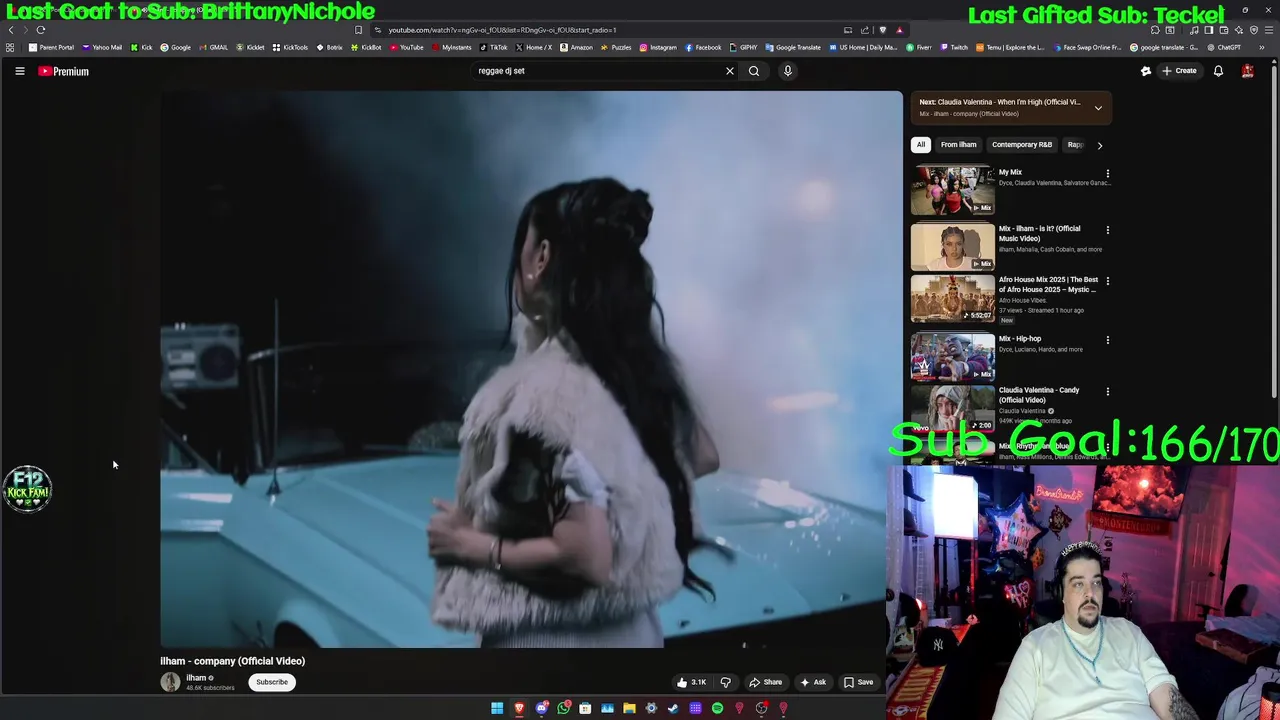Open the YouTube hamburger guide menu
1280x720 pixels.
[x=19, y=71]
